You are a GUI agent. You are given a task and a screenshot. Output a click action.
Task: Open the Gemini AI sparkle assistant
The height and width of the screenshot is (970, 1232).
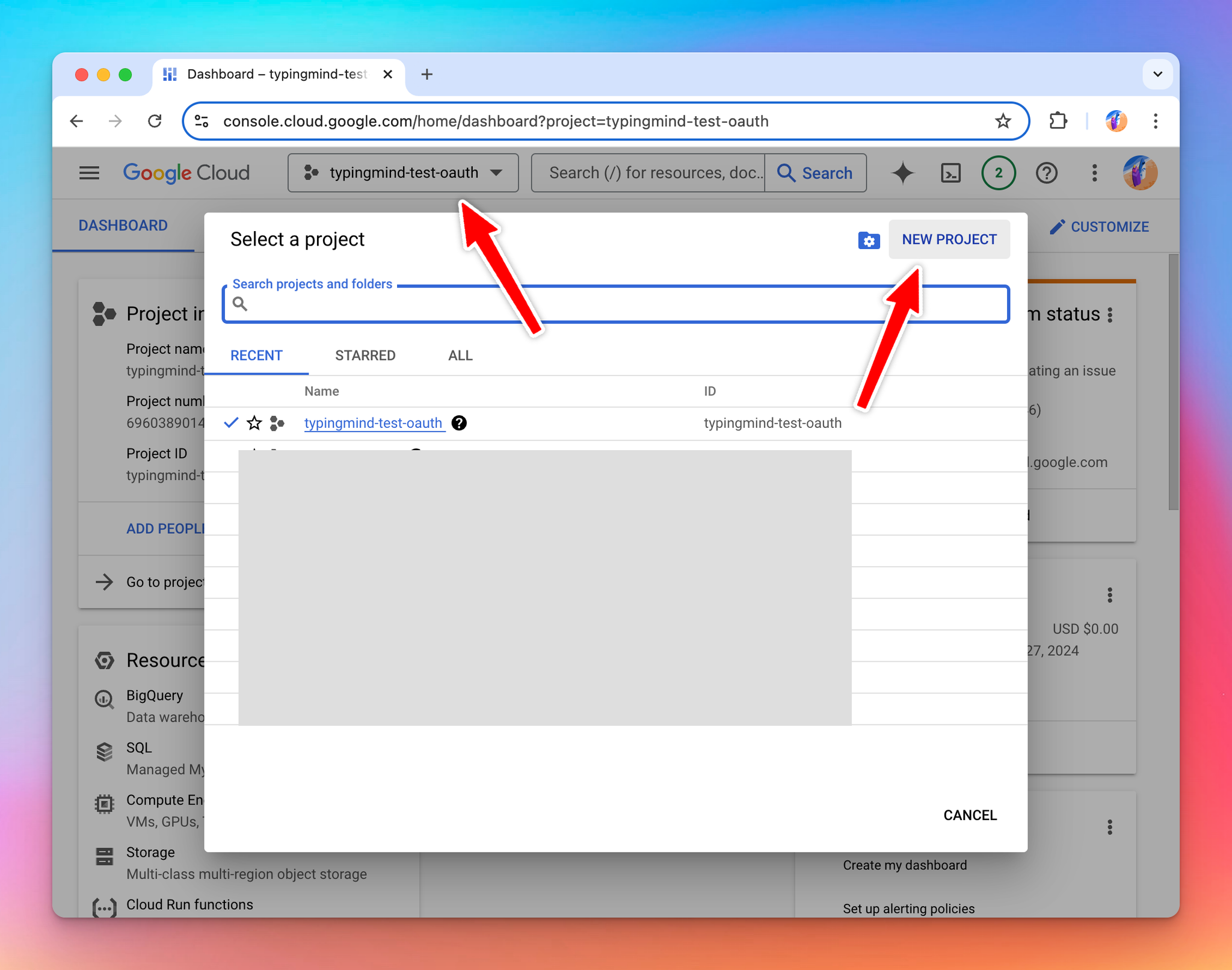[902, 173]
